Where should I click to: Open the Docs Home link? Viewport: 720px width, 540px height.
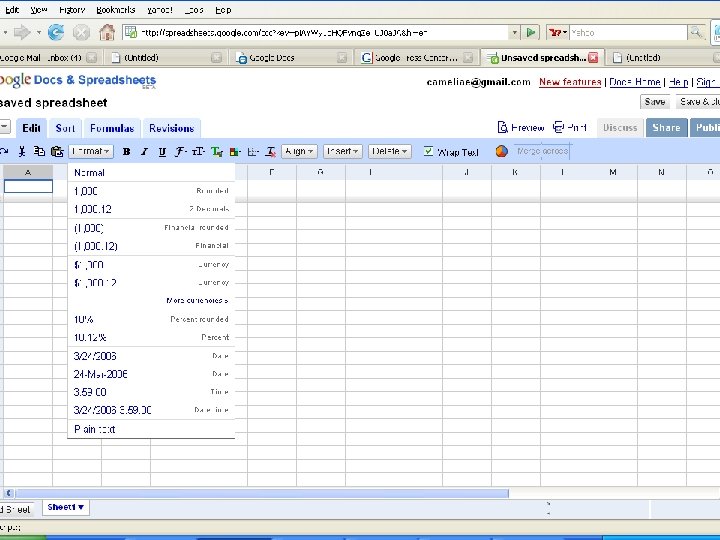pyautogui.click(x=635, y=82)
